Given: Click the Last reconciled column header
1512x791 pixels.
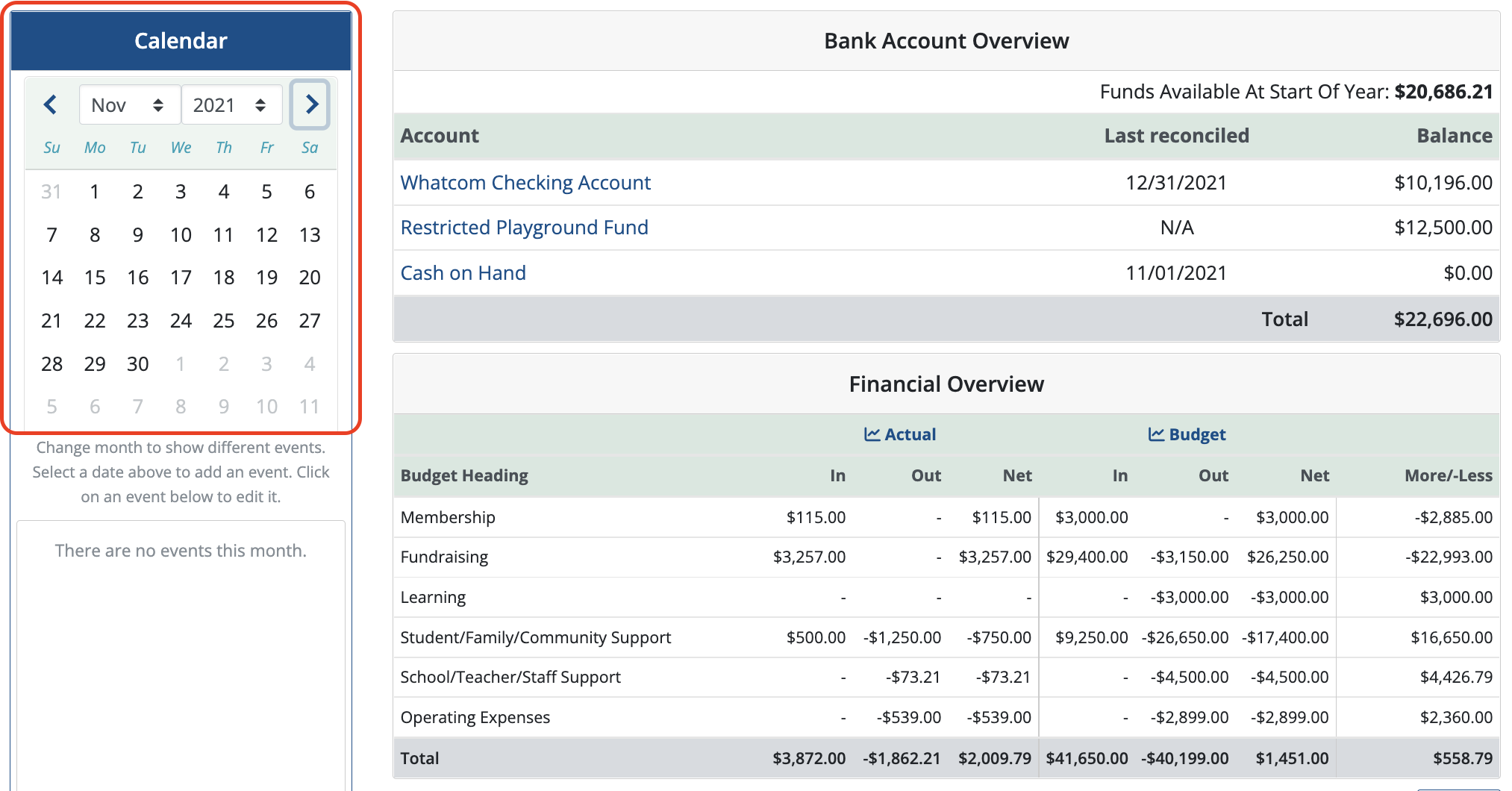Looking at the screenshot, I should pos(1176,136).
